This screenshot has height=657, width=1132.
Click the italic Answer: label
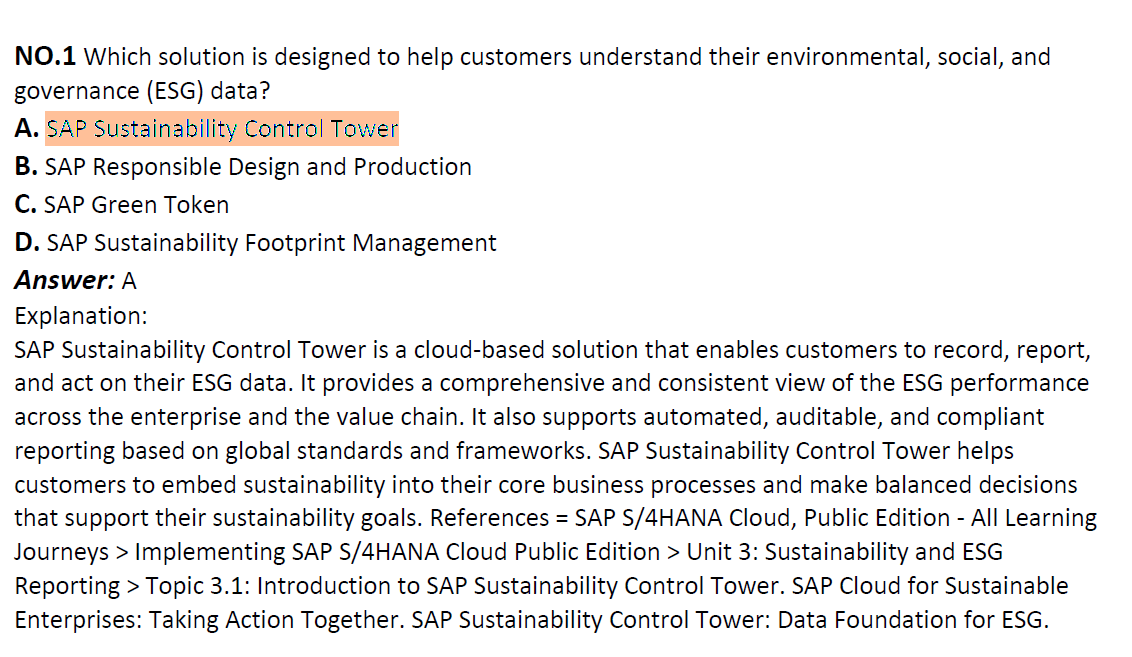pos(64,280)
